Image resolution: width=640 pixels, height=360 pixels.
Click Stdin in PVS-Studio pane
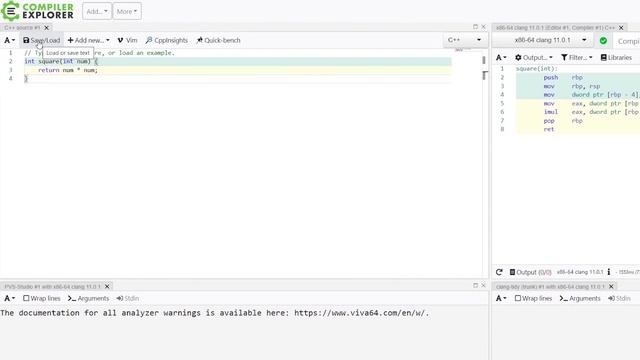pos(128,298)
